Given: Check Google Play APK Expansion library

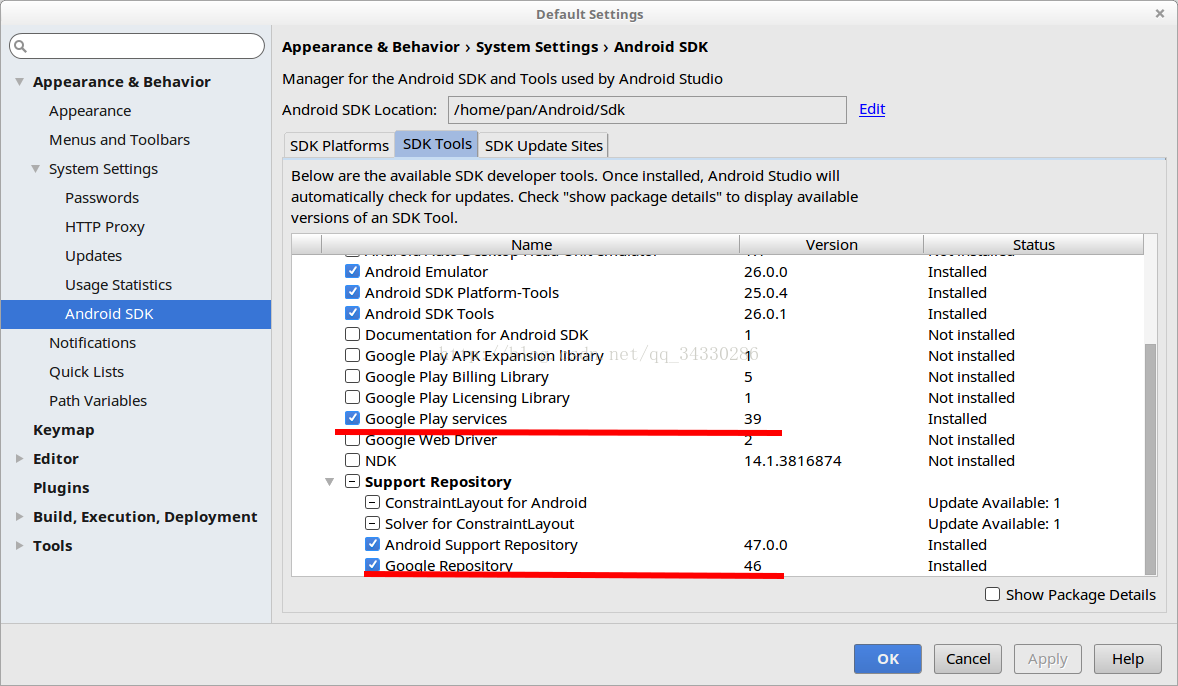Looking at the screenshot, I should 352,355.
